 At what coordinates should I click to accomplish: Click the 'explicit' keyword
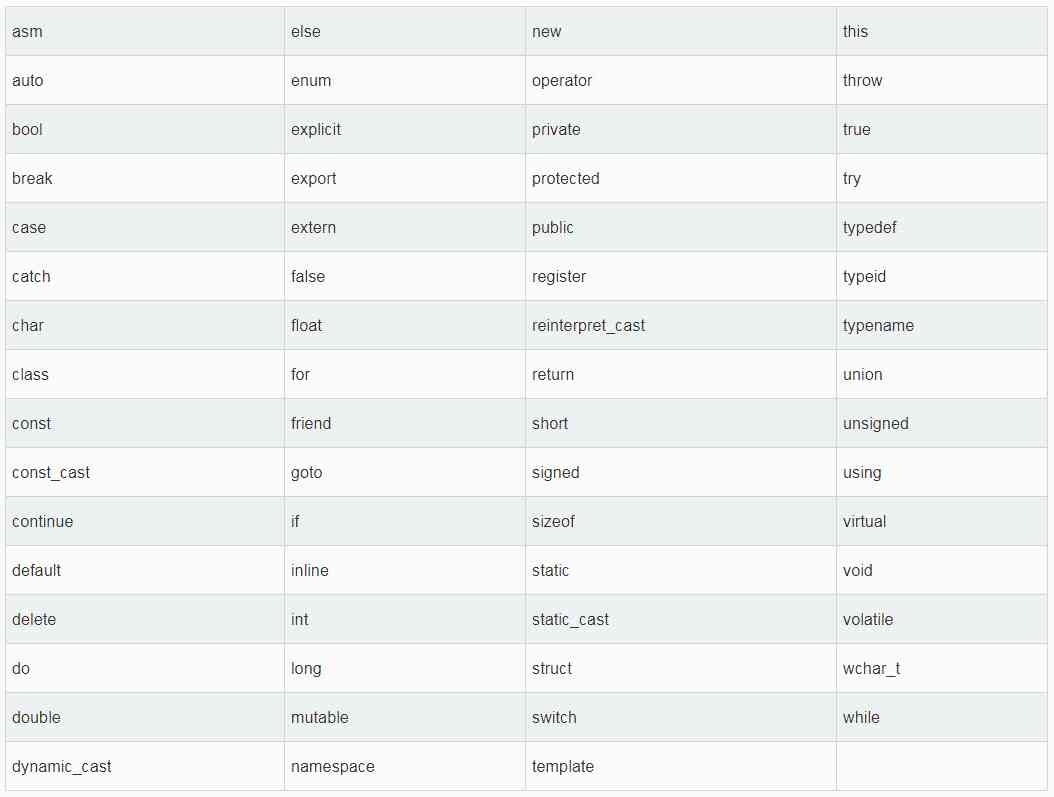click(315, 130)
